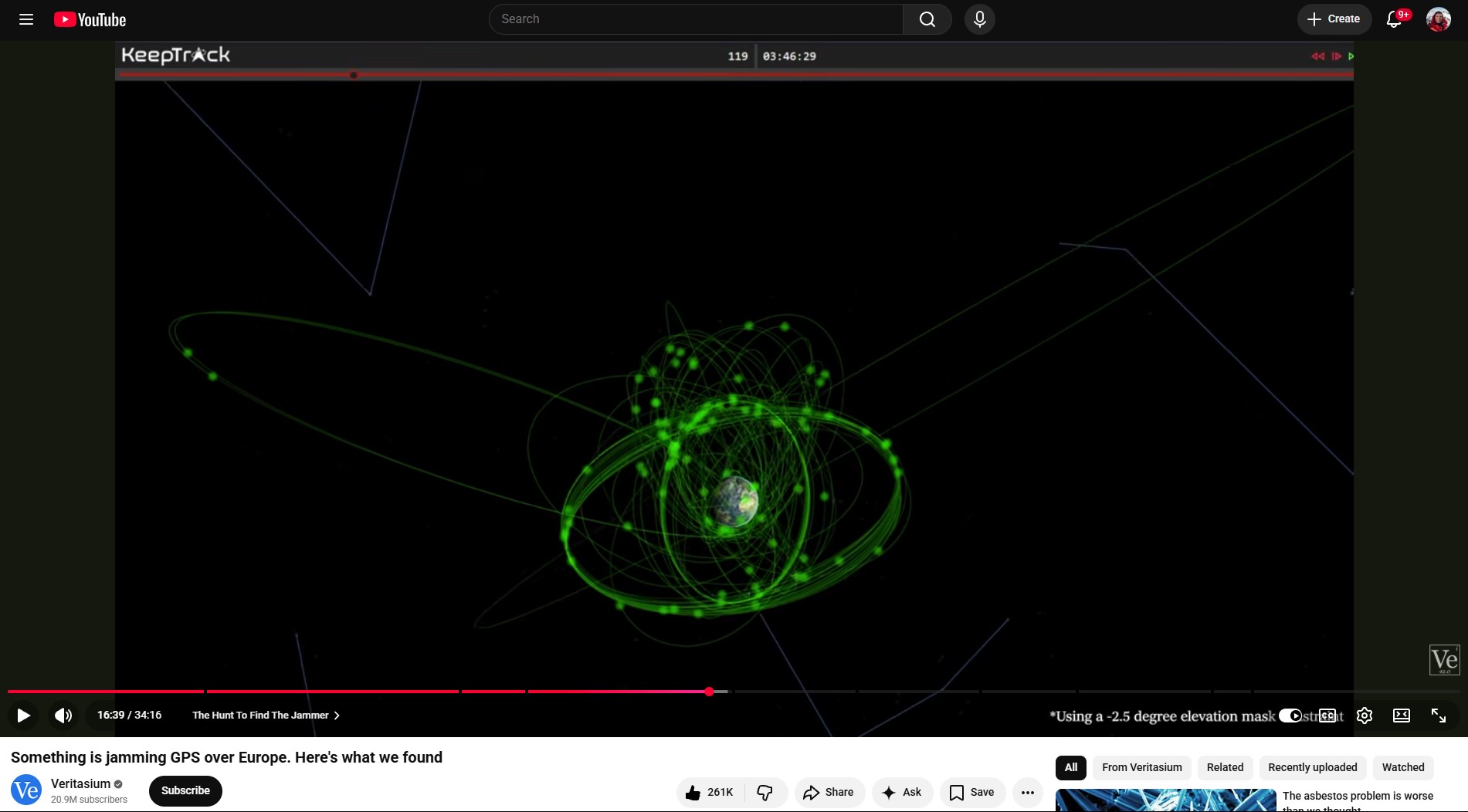The image size is (1468, 812).
Task: Dislike the video
Action: (765, 793)
